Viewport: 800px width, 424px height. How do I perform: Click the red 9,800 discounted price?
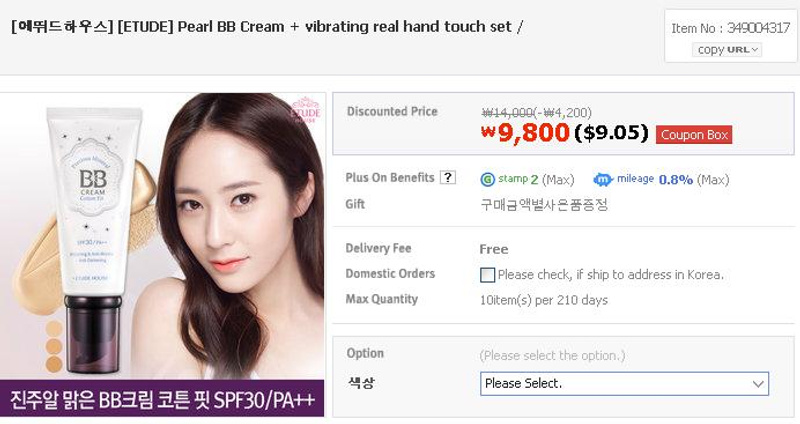(525, 133)
